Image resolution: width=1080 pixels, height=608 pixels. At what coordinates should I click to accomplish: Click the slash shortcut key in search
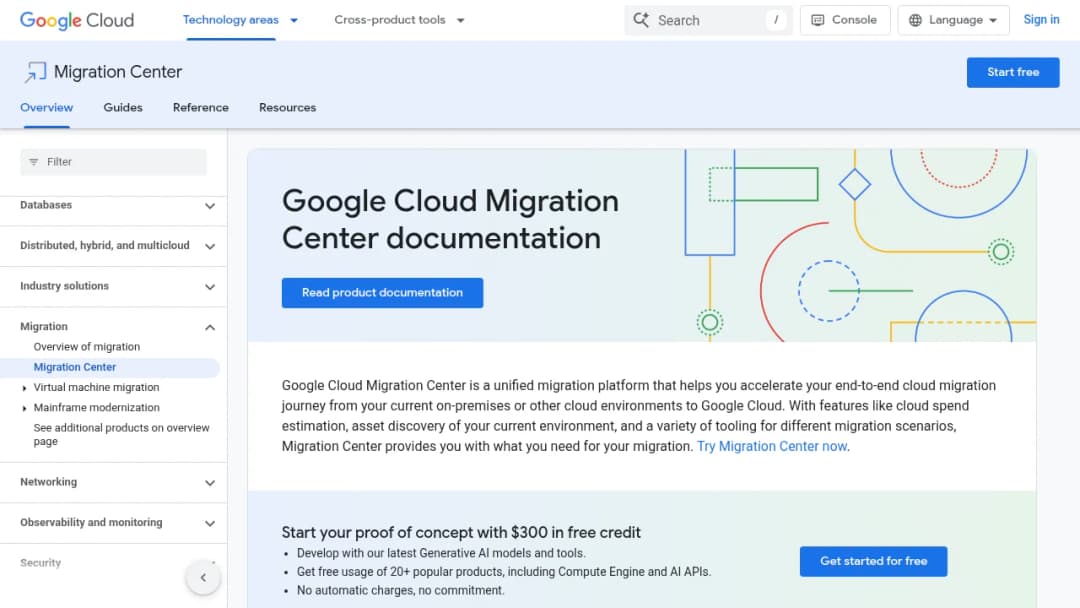click(776, 20)
